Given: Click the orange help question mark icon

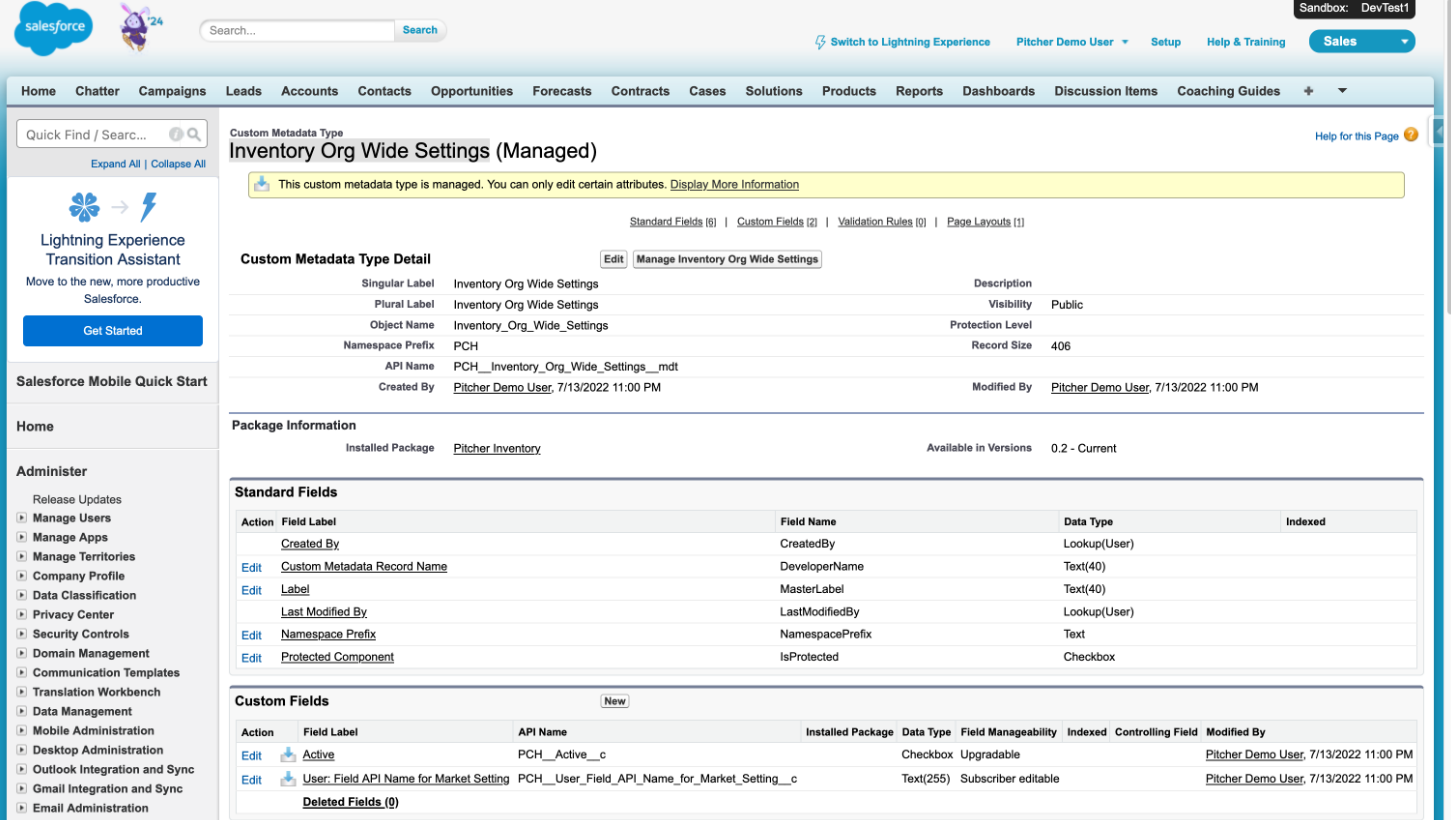Looking at the screenshot, I should tap(1411, 135).
